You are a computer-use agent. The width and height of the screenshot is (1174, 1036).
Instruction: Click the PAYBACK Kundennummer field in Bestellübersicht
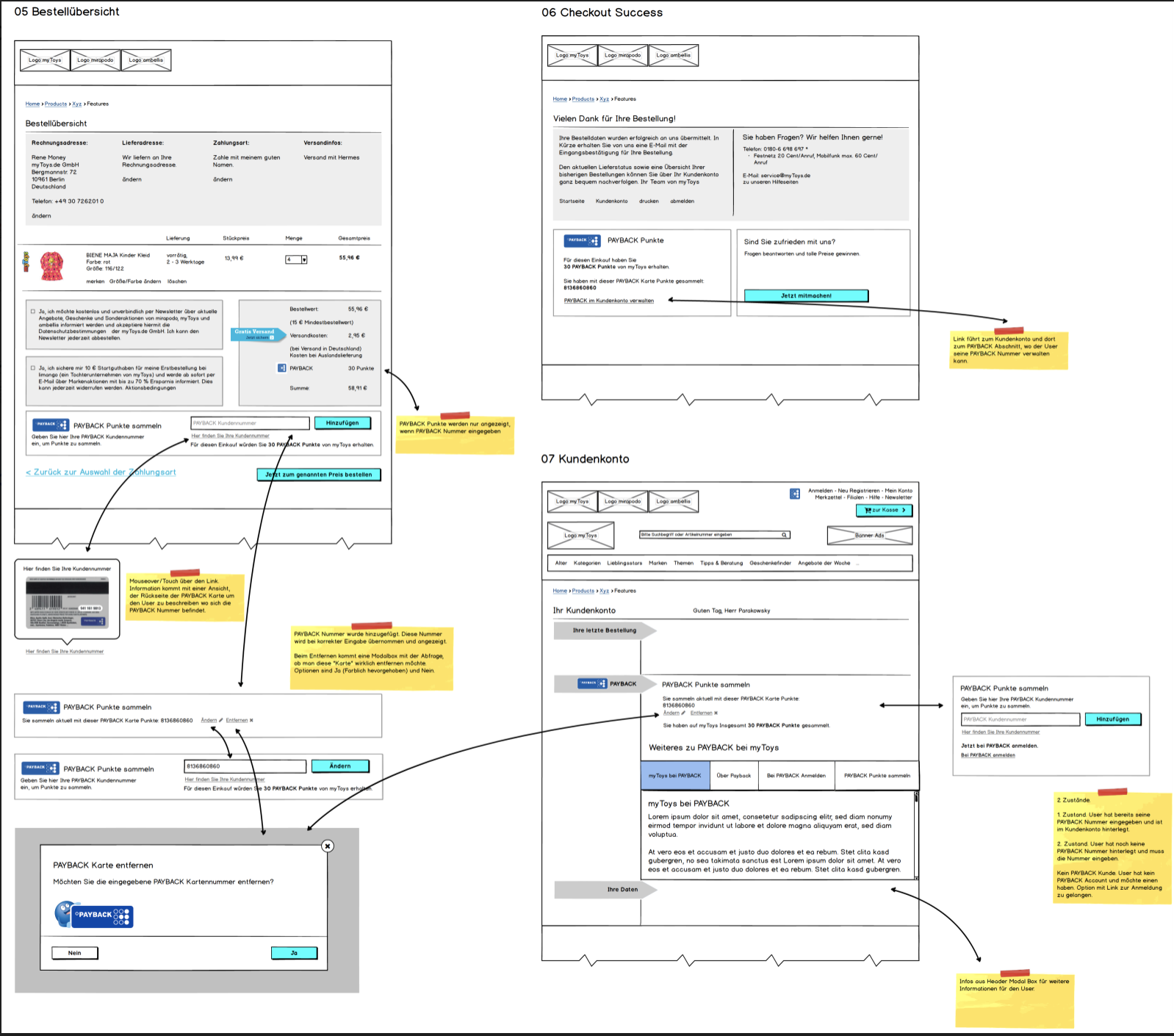coord(250,423)
